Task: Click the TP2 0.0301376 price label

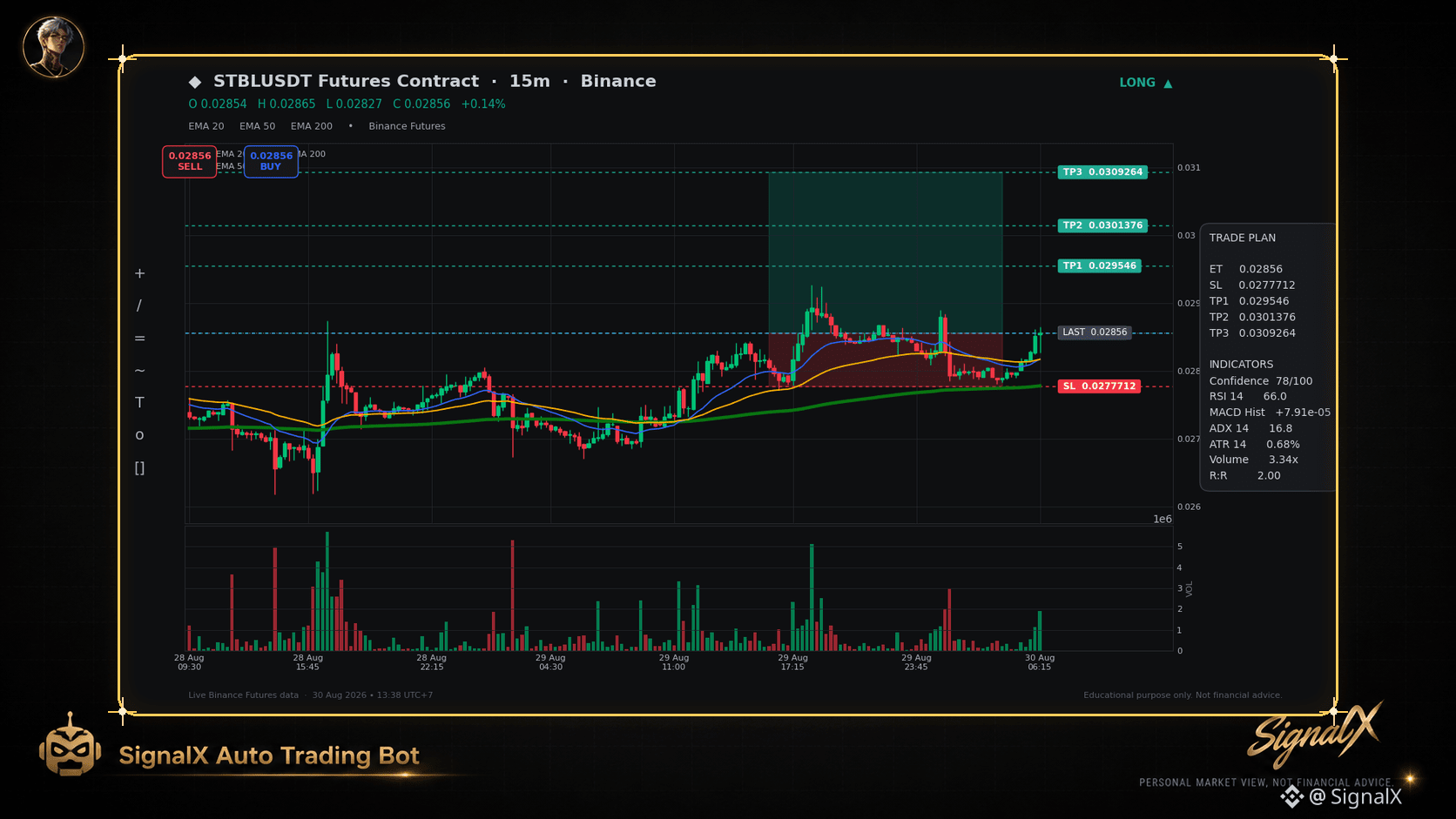Action: pos(1102,225)
